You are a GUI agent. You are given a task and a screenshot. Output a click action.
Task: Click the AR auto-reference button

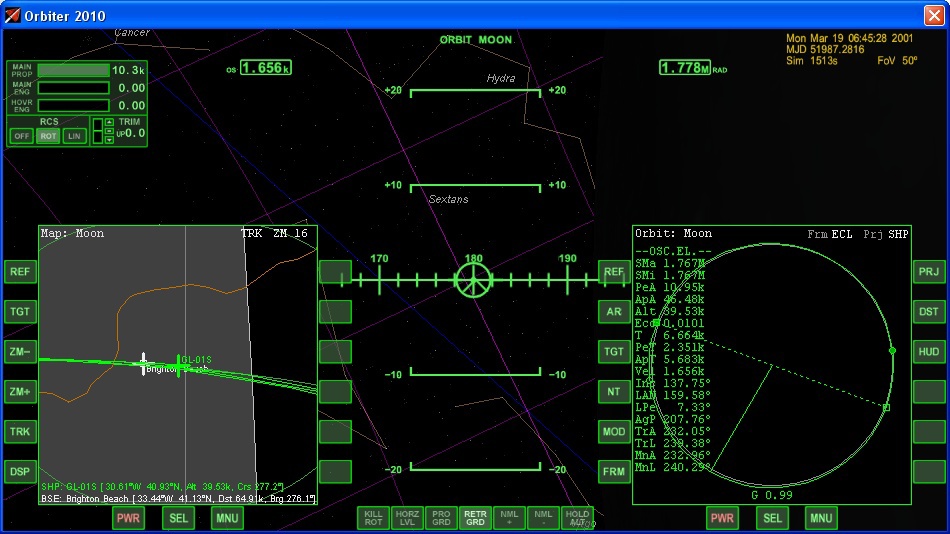coord(614,312)
